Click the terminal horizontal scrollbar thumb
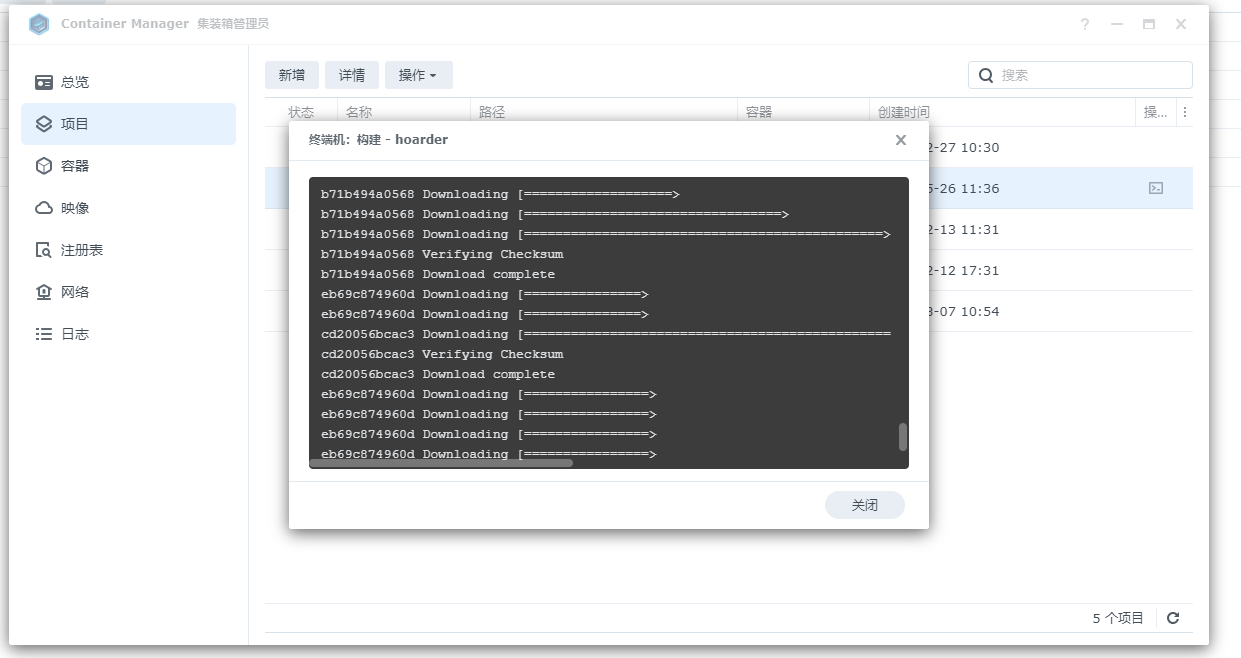 click(441, 463)
